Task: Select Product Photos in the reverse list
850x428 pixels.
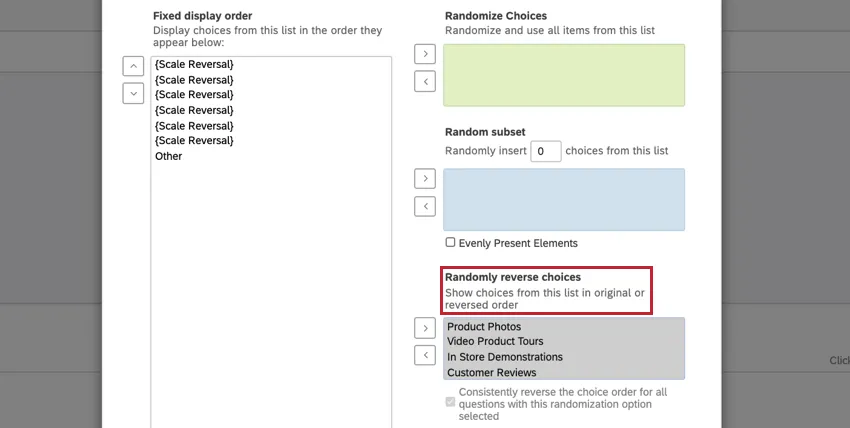Action: (x=484, y=327)
